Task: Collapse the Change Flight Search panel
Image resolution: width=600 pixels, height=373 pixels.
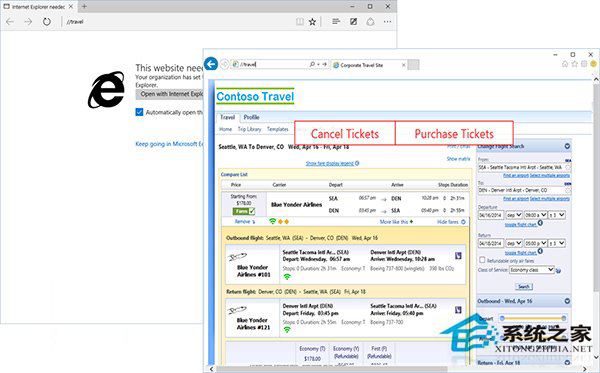Action: (x=567, y=146)
